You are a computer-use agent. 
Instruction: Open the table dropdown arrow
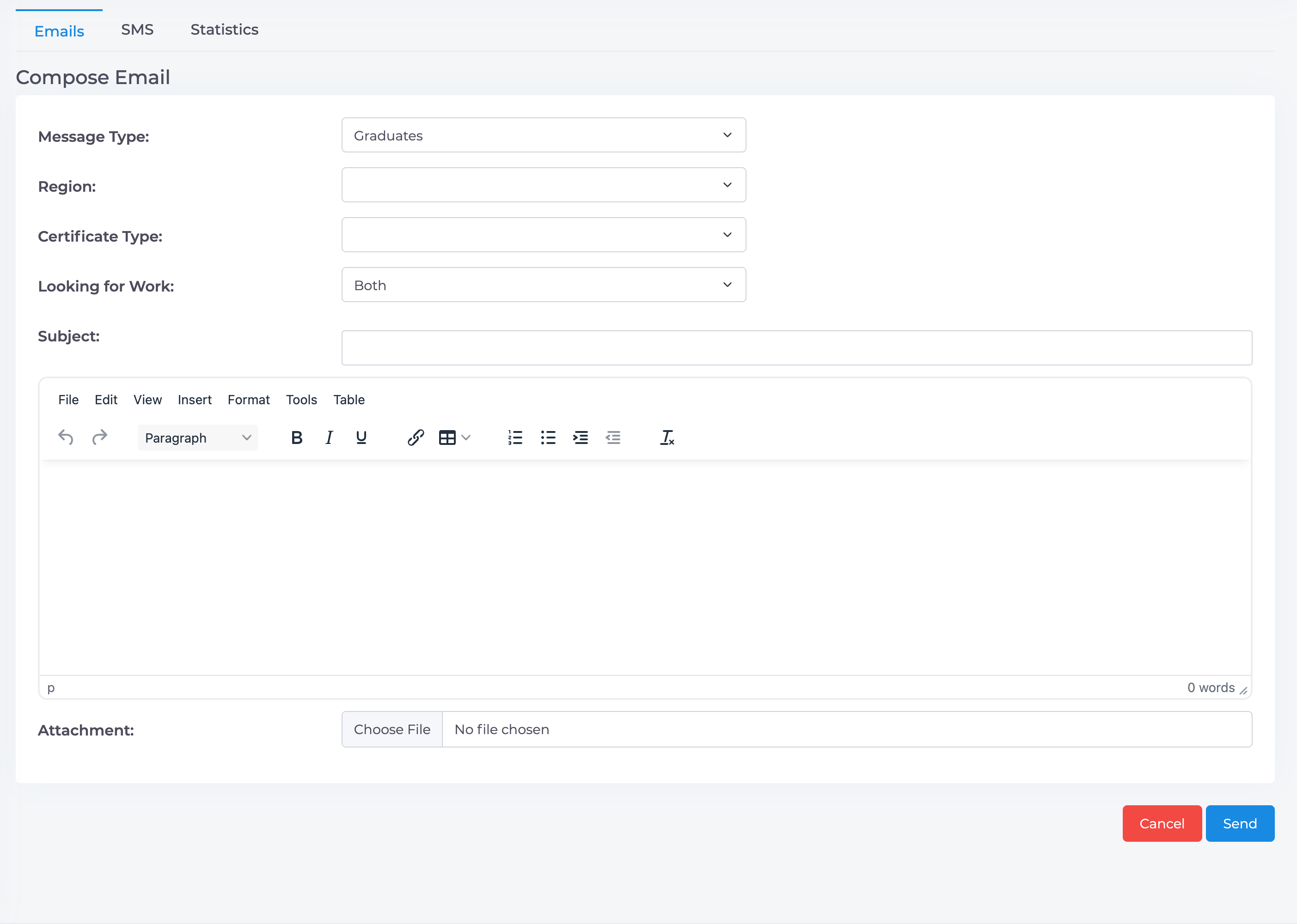[466, 437]
